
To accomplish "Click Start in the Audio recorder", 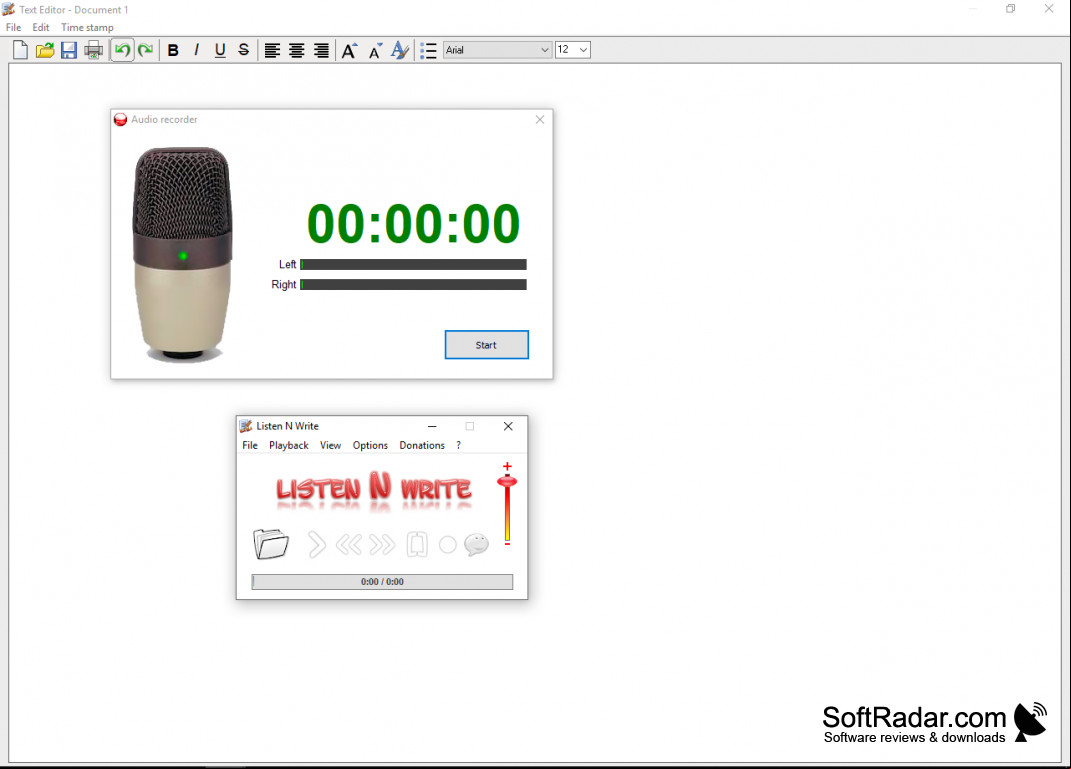I will (x=486, y=345).
